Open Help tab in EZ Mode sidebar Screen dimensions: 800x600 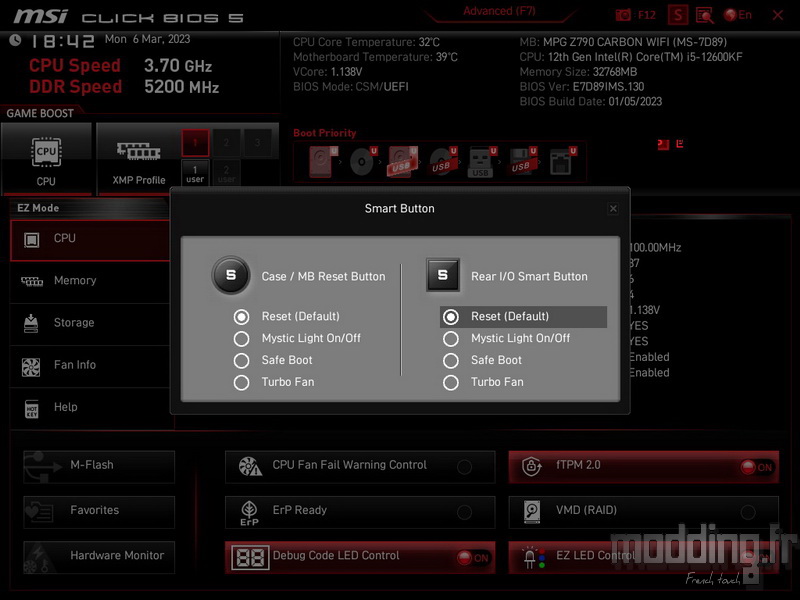pos(90,408)
